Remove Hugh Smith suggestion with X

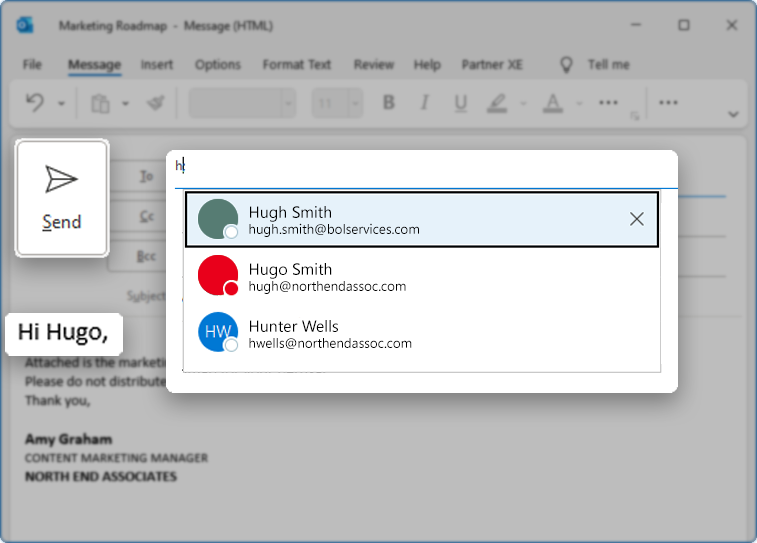pos(637,219)
